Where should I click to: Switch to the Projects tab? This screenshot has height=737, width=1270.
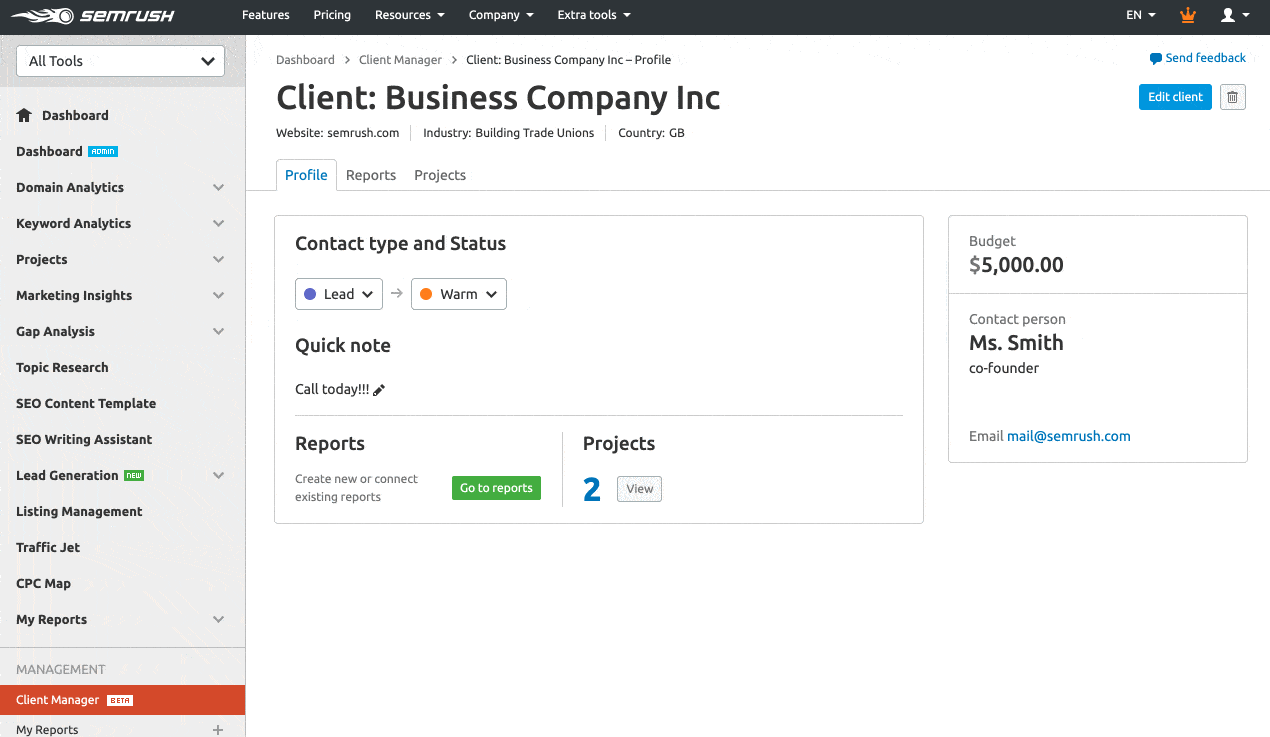point(440,175)
